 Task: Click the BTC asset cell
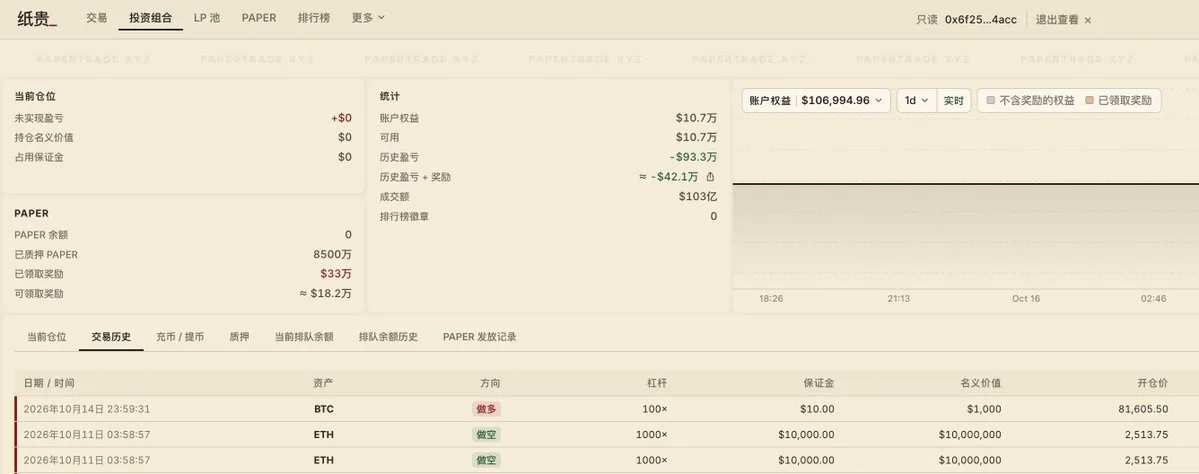click(323, 409)
